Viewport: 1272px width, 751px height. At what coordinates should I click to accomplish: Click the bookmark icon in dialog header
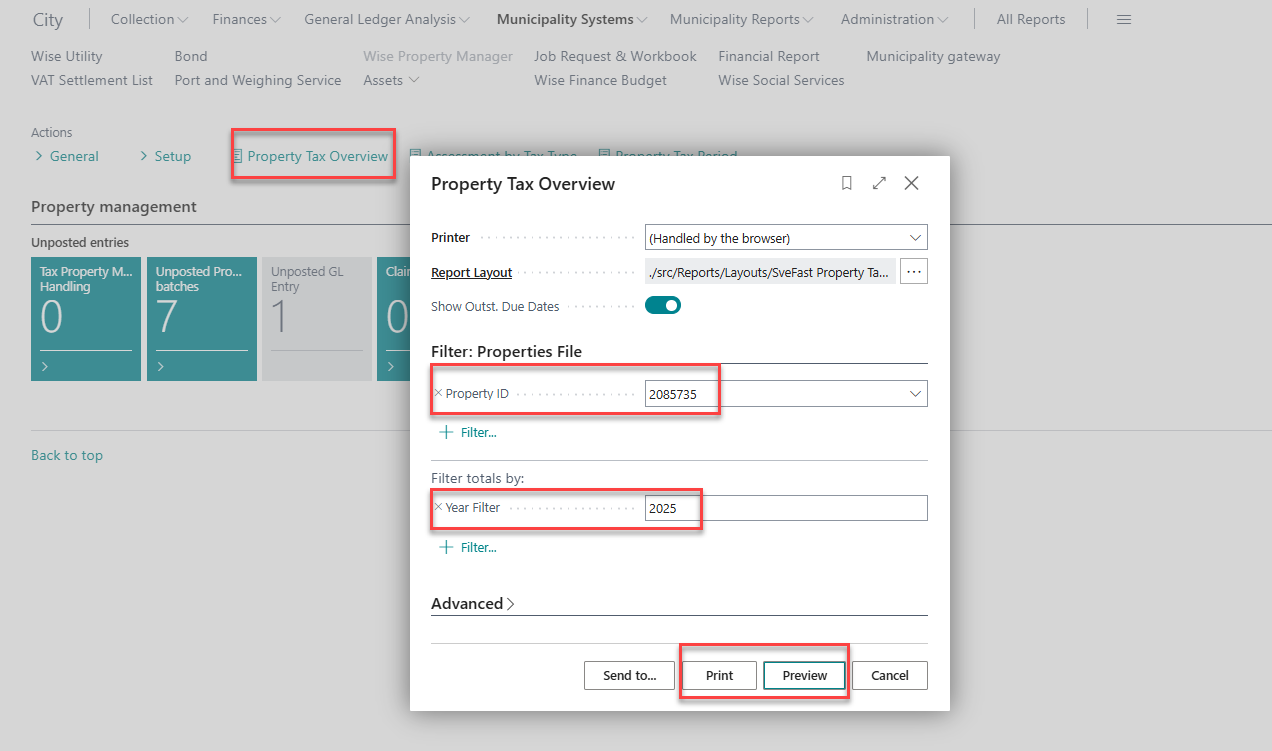847,184
